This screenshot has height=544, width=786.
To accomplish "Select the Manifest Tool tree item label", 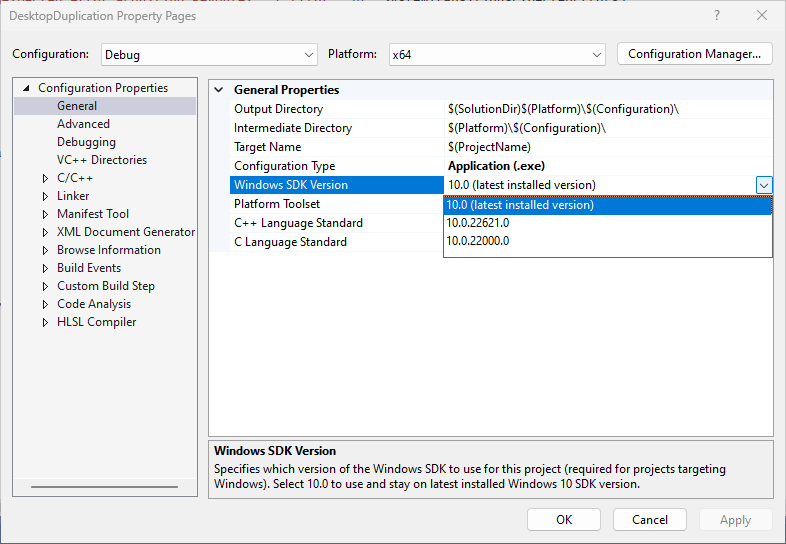I will [x=93, y=214].
